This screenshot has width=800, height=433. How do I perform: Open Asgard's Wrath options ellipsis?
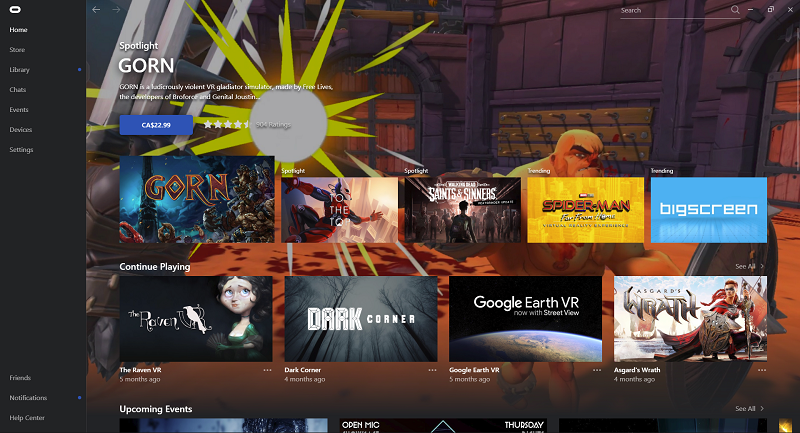tap(762, 370)
